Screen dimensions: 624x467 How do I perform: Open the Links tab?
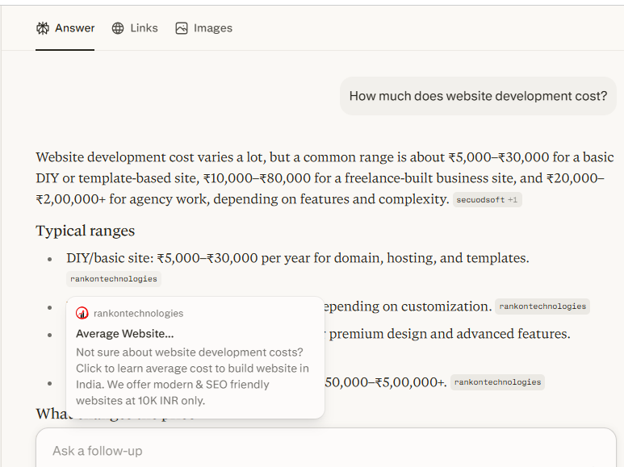pyautogui.click(x=135, y=28)
